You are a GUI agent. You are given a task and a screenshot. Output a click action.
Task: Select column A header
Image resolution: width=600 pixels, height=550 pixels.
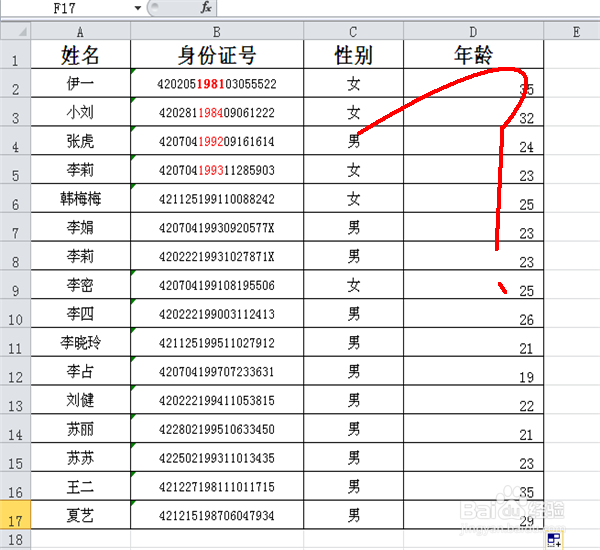[81, 31]
